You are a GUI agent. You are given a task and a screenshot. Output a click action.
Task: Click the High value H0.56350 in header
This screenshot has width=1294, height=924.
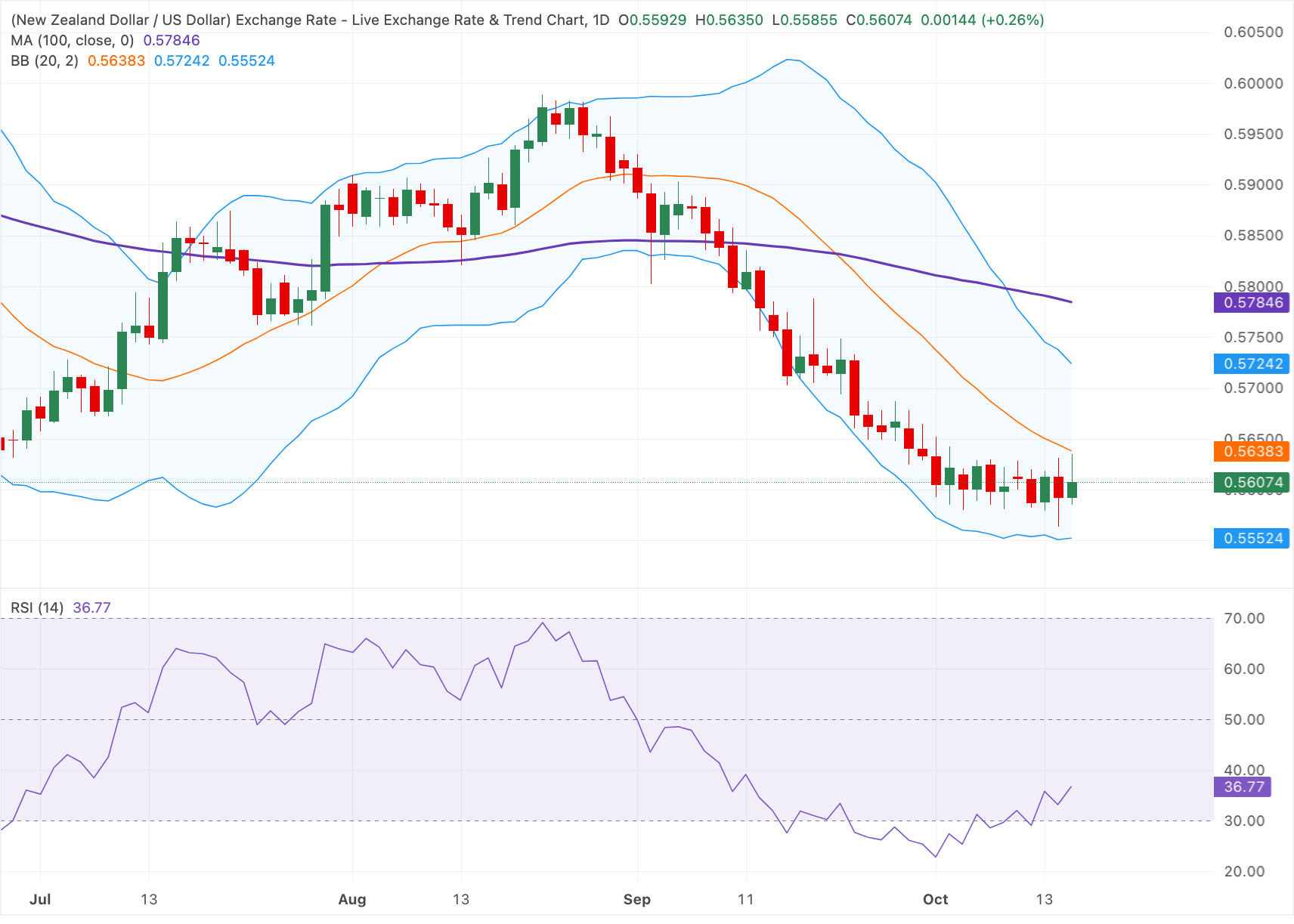coord(729,20)
